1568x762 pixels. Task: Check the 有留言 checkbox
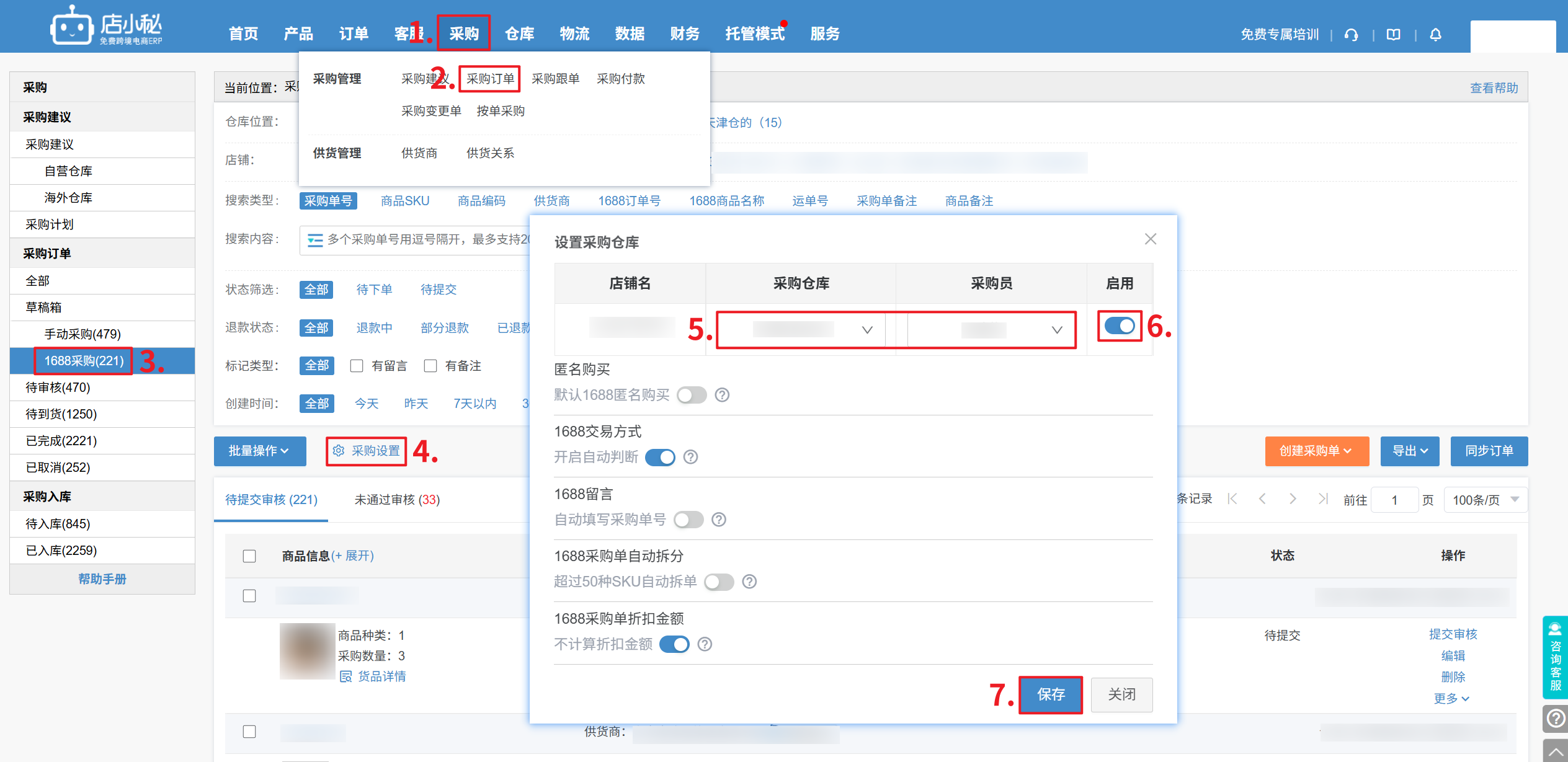[x=357, y=366]
